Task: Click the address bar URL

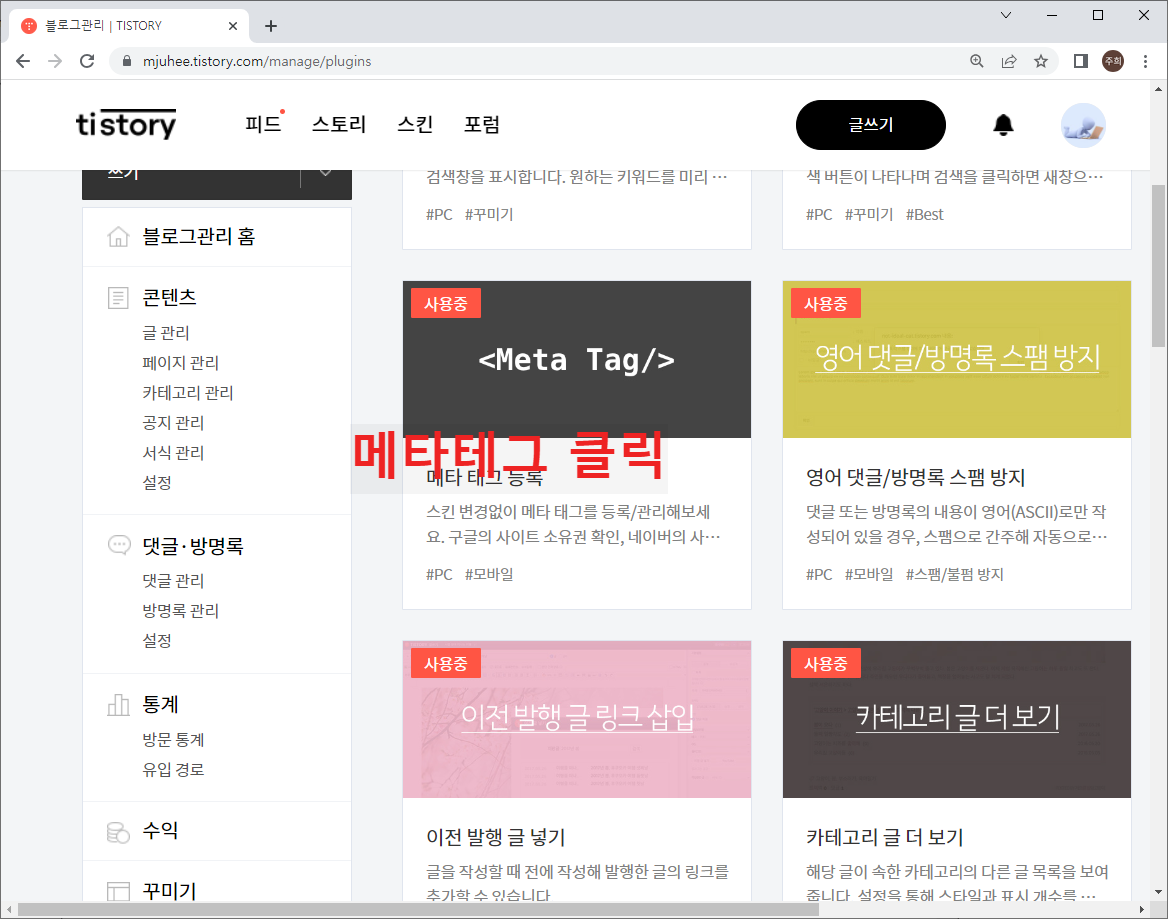Action: click(x=257, y=61)
